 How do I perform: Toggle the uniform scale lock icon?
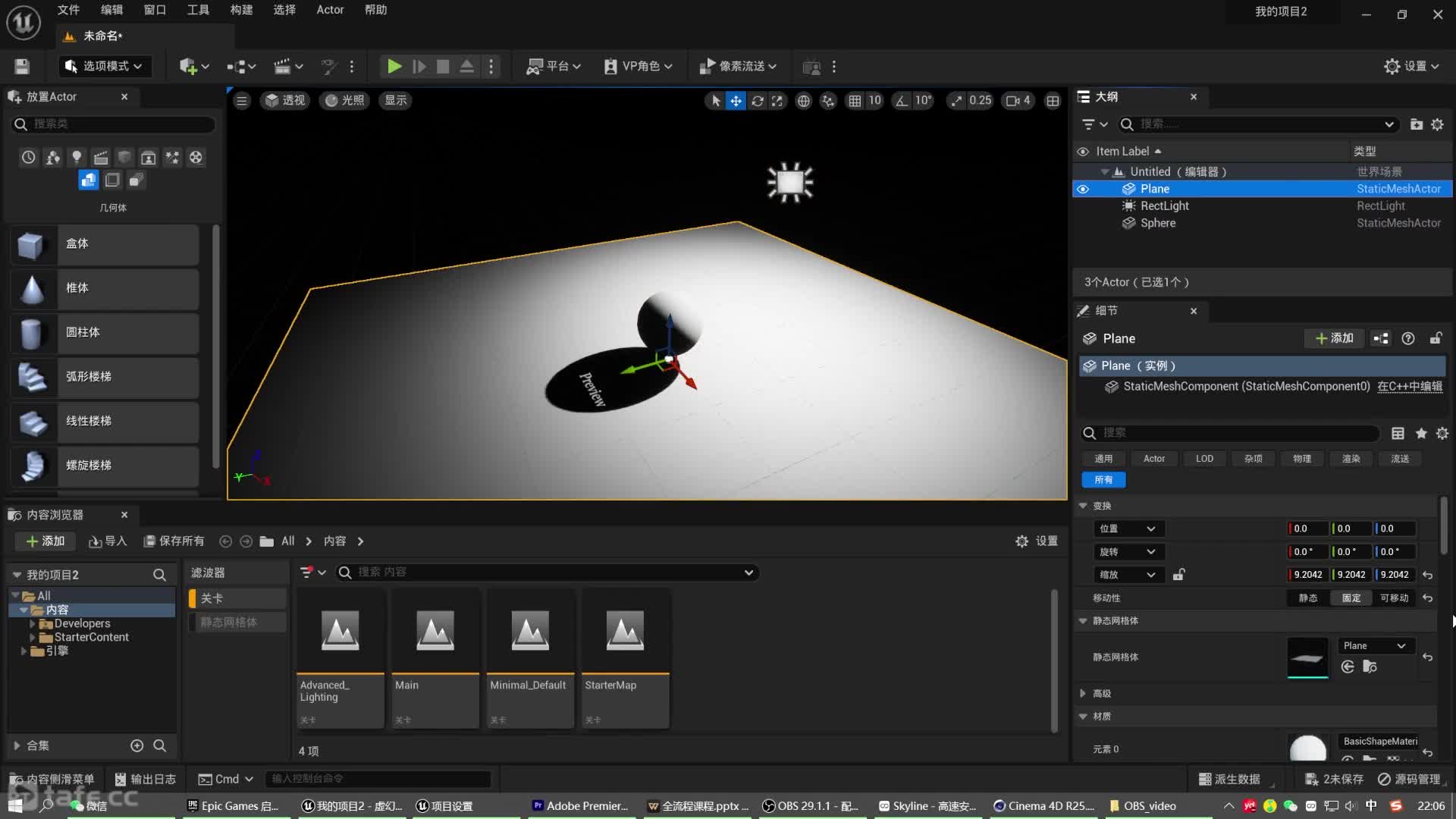pyautogui.click(x=1178, y=575)
